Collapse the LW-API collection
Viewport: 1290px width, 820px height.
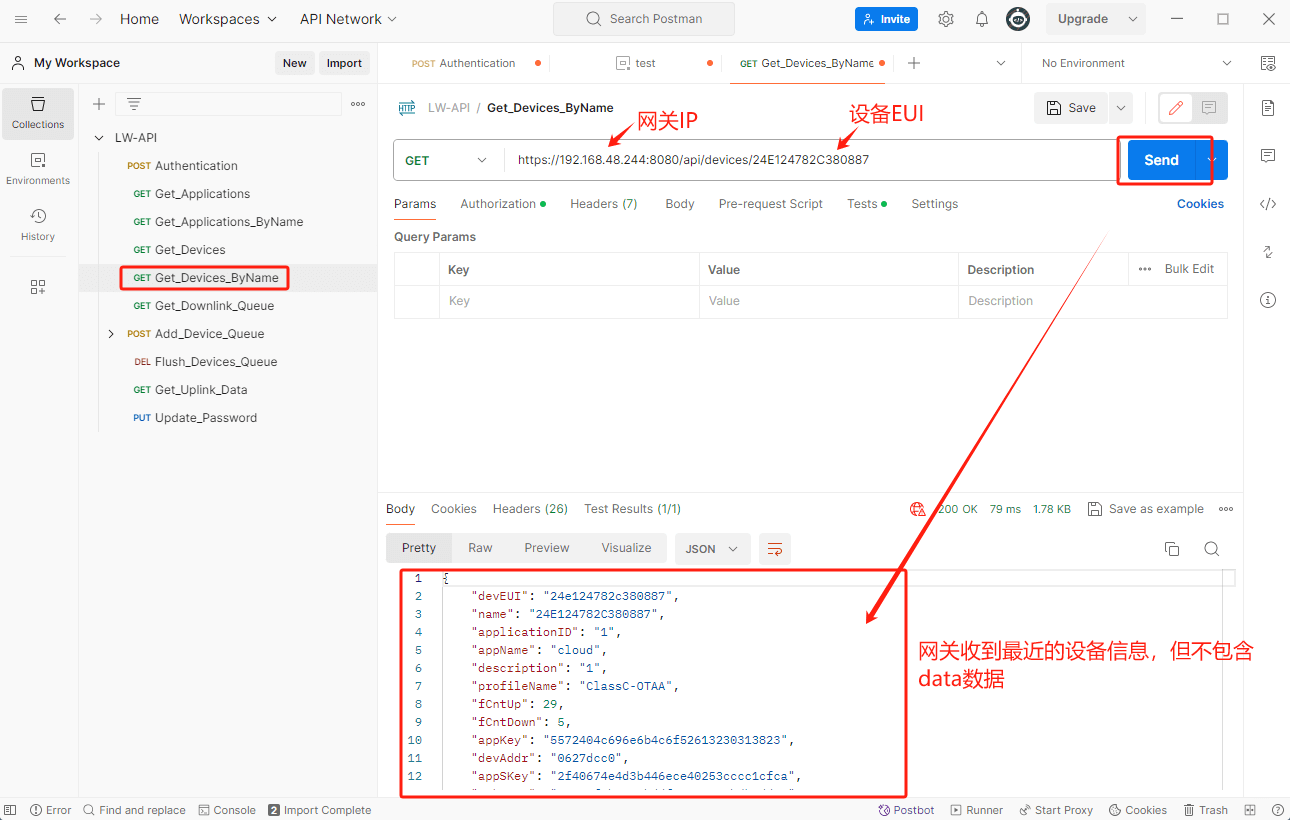click(99, 138)
